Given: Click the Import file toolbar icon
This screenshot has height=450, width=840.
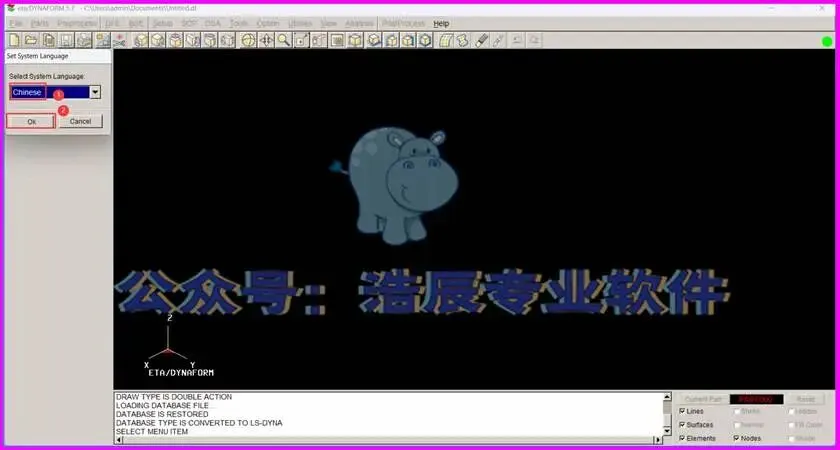Looking at the screenshot, I should (49, 40).
